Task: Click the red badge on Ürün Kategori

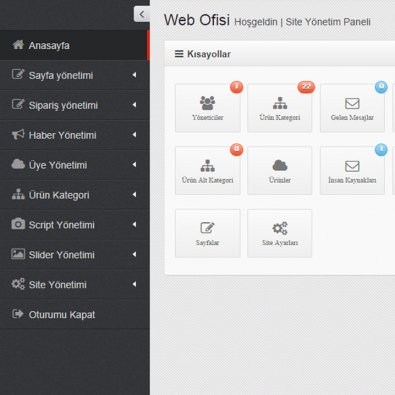Action: (x=306, y=87)
